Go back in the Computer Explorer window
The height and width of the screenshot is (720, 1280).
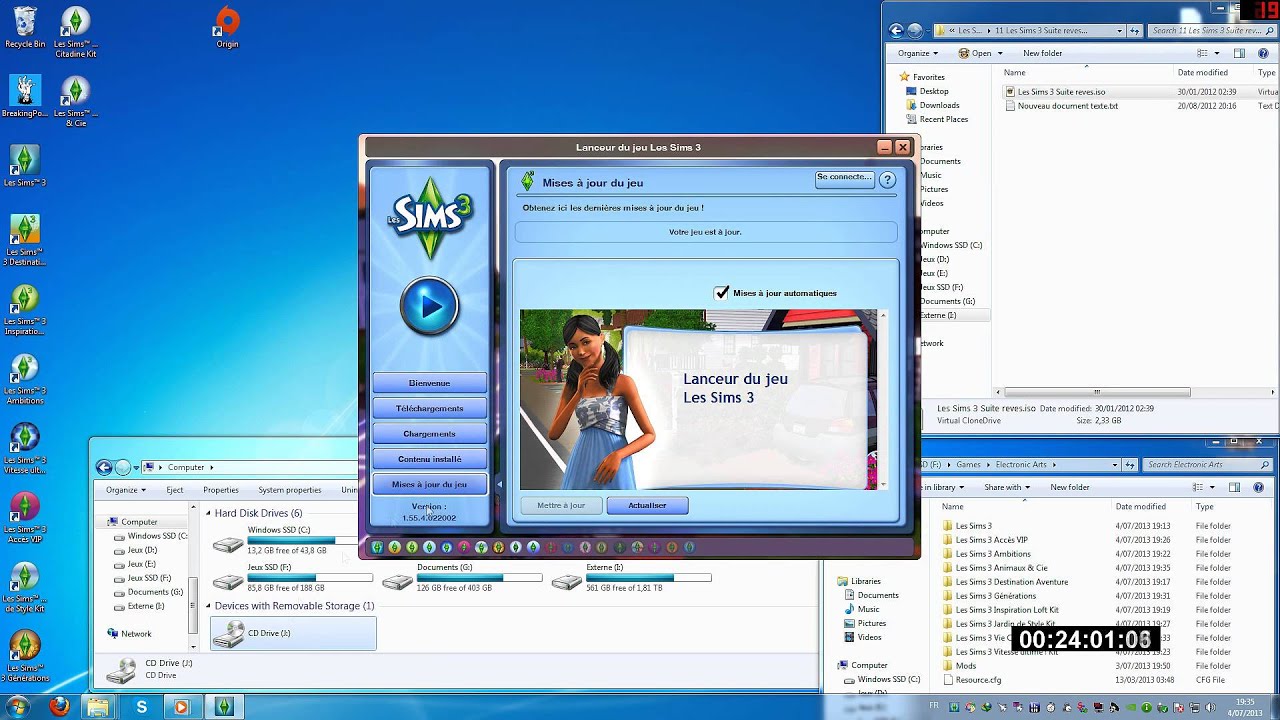(x=104, y=467)
